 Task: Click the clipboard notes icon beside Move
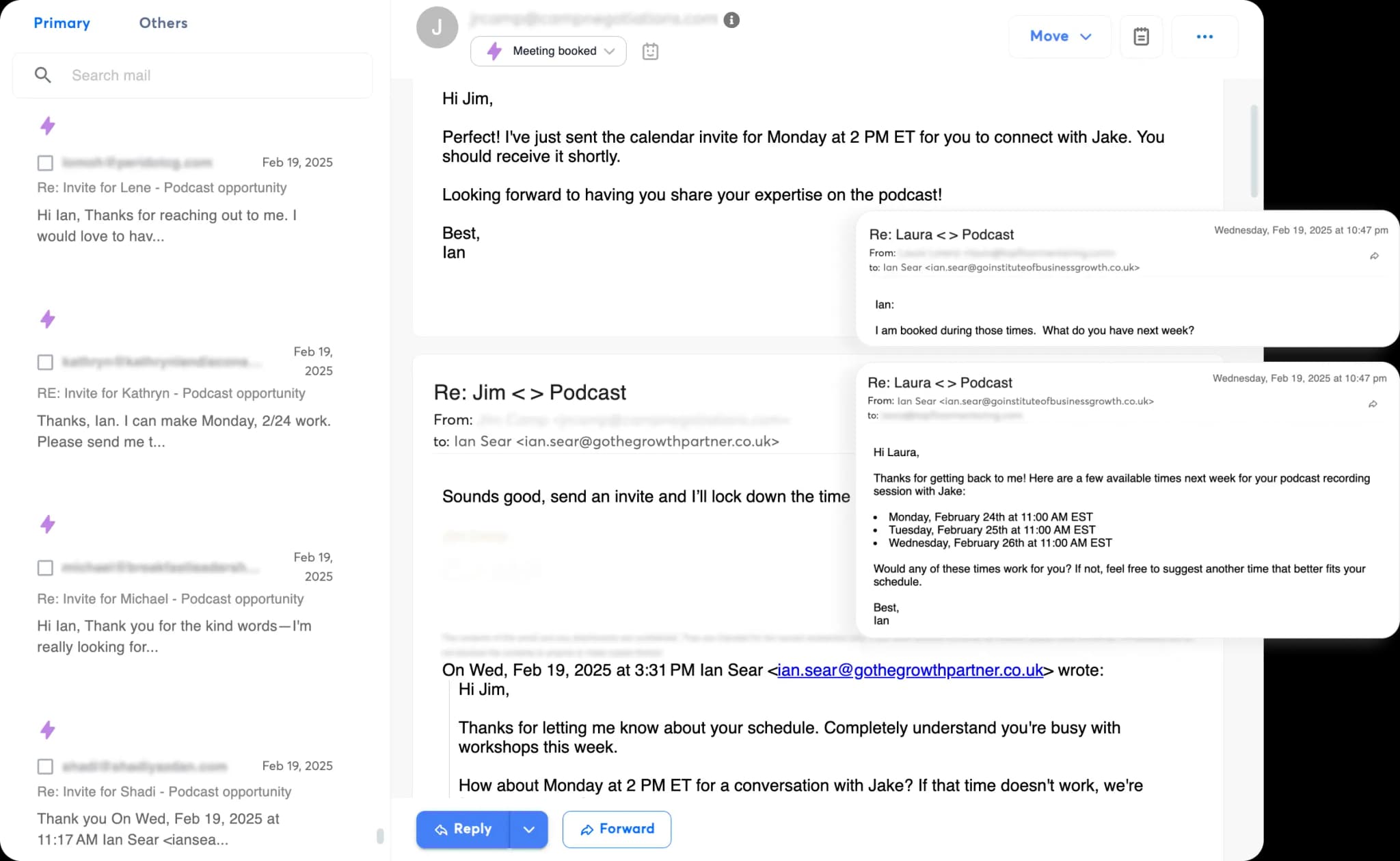(1141, 36)
